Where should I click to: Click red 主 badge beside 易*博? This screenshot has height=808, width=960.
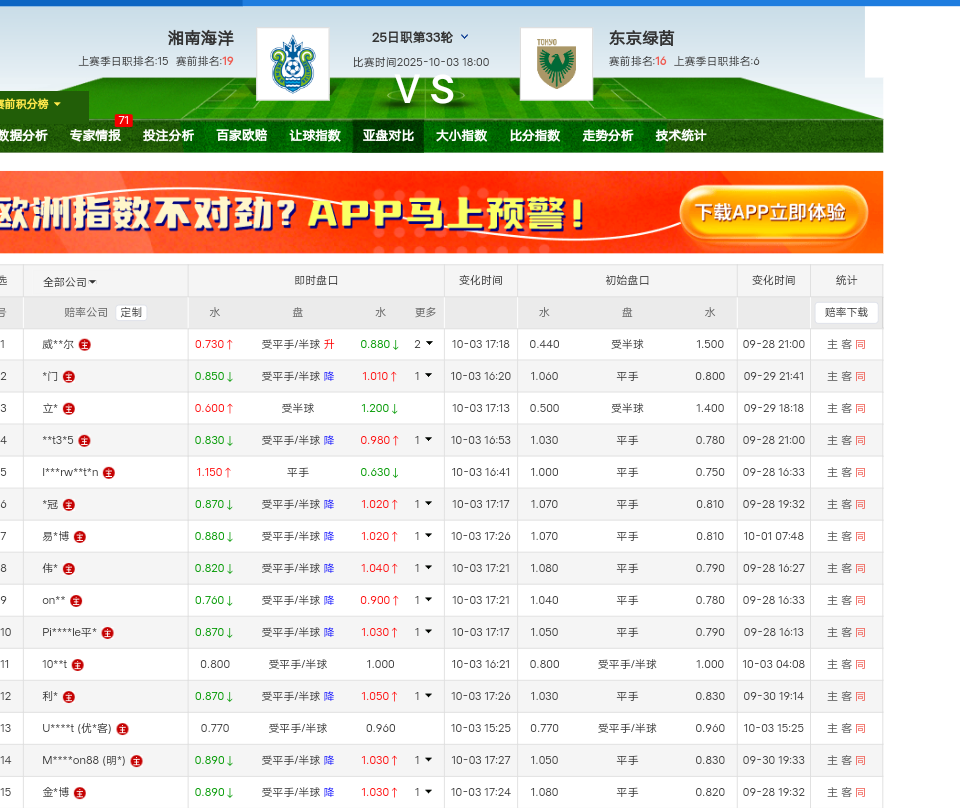(80, 536)
